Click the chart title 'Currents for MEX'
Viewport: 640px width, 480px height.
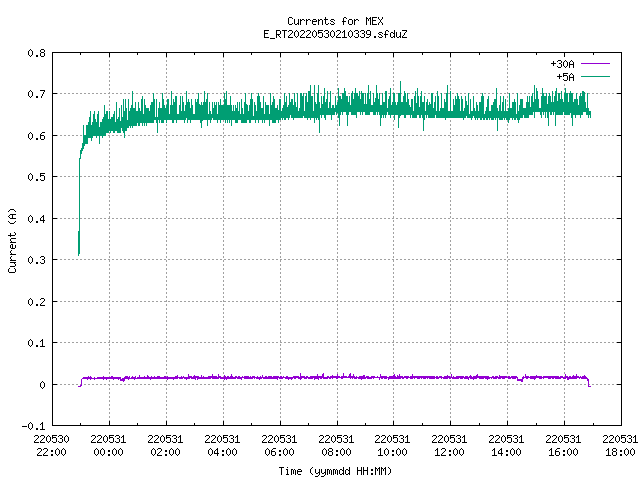pyautogui.click(x=335, y=21)
